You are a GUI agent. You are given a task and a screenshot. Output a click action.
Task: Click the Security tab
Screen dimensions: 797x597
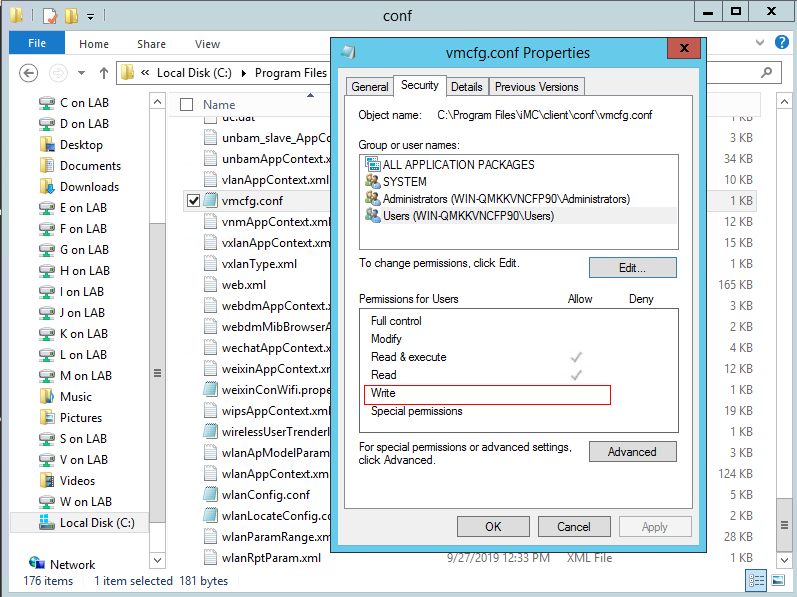(x=419, y=85)
